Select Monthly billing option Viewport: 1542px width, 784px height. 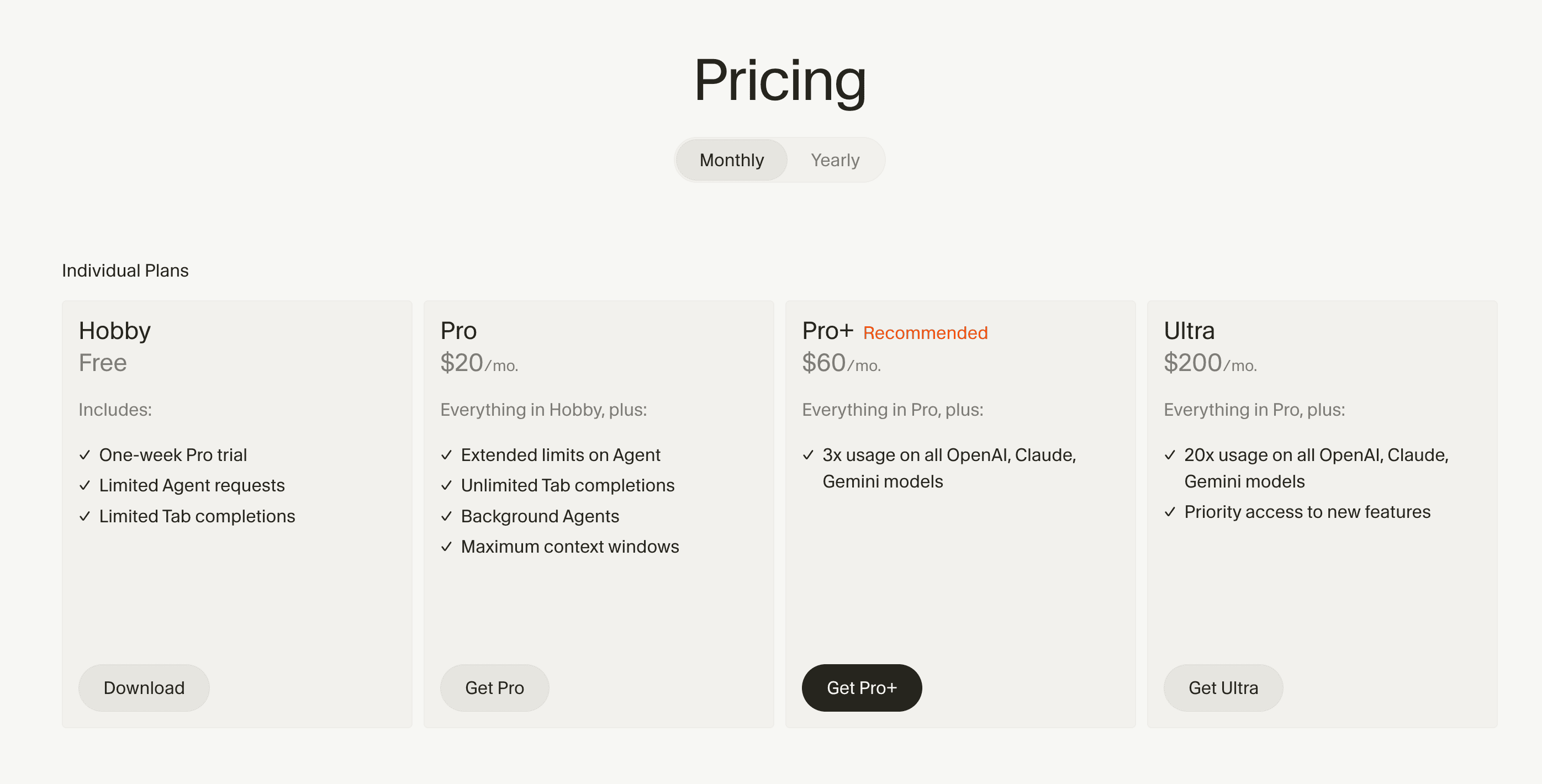click(731, 160)
